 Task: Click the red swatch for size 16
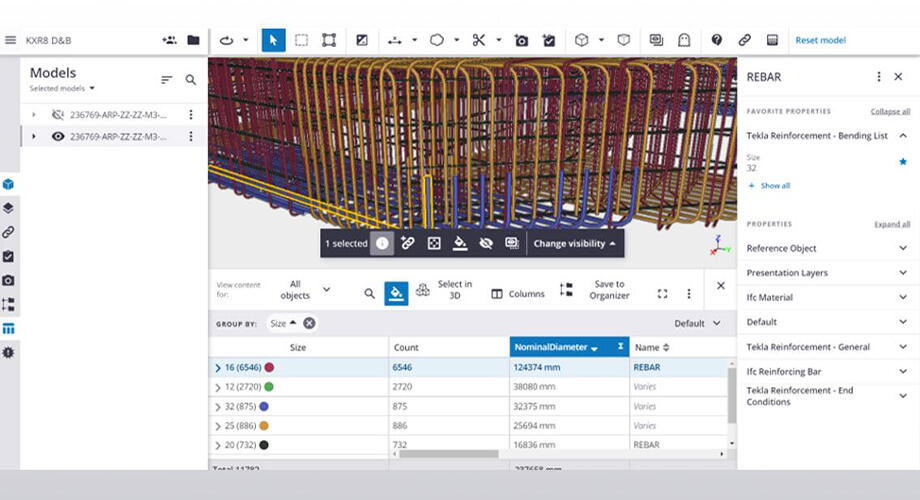[269, 367]
